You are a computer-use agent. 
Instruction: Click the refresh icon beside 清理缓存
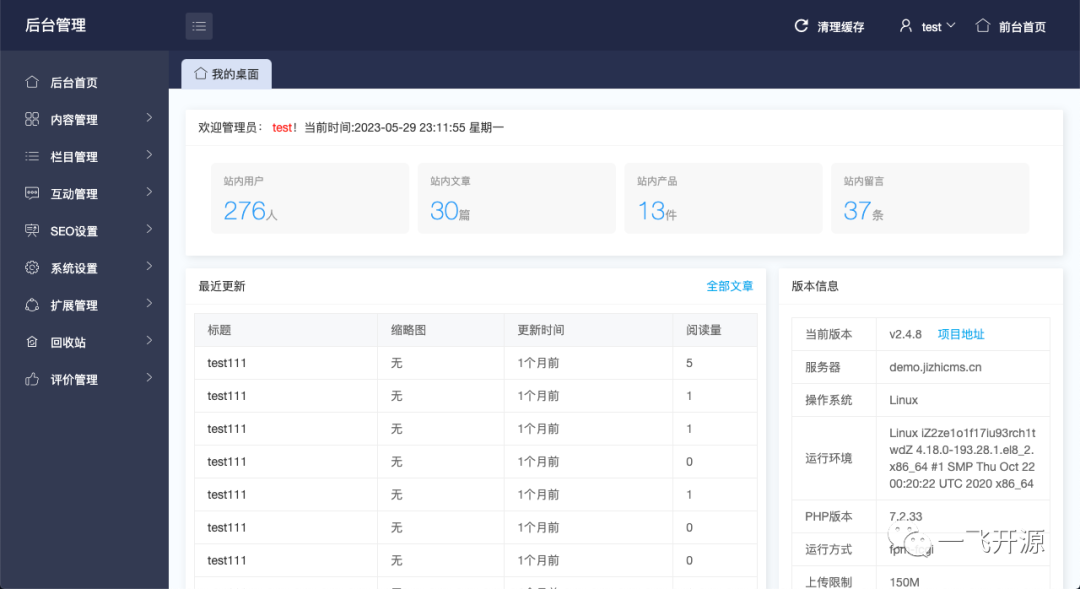tap(801, 26)
